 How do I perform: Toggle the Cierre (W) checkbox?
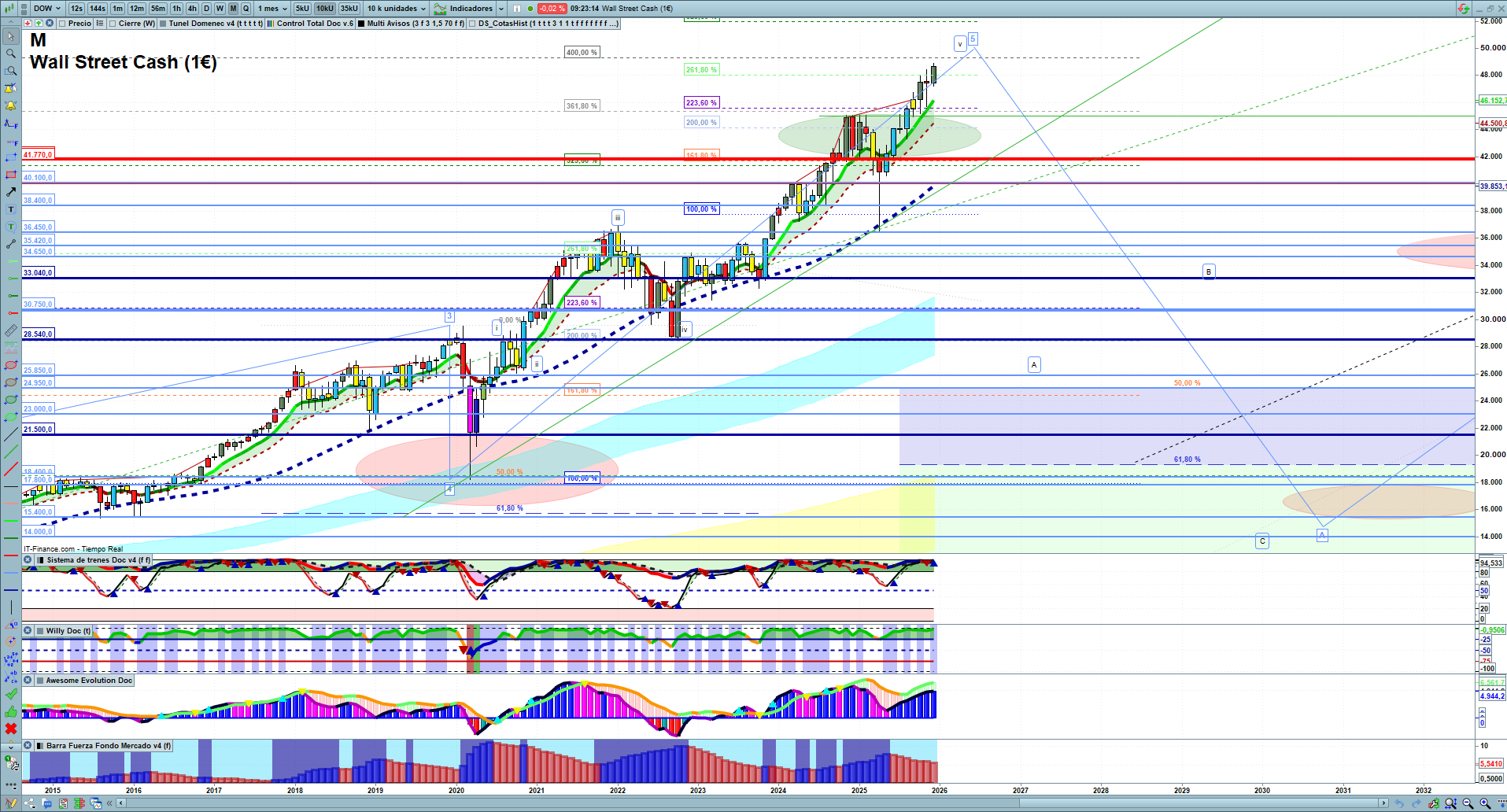point(113,24)
